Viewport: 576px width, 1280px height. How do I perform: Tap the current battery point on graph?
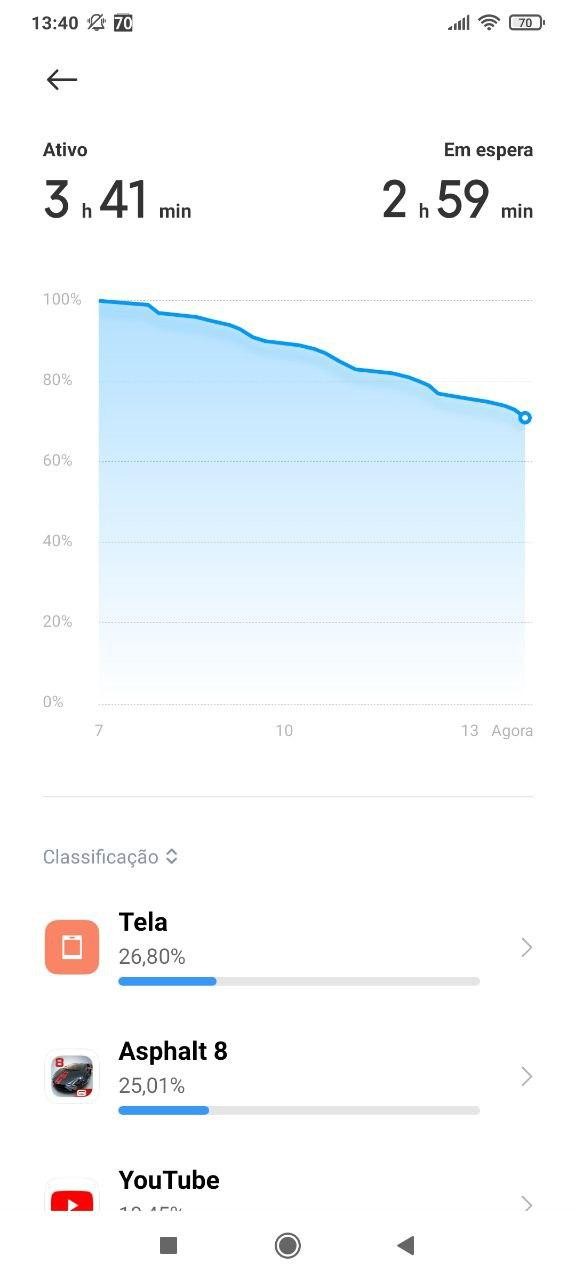(525, 417)
